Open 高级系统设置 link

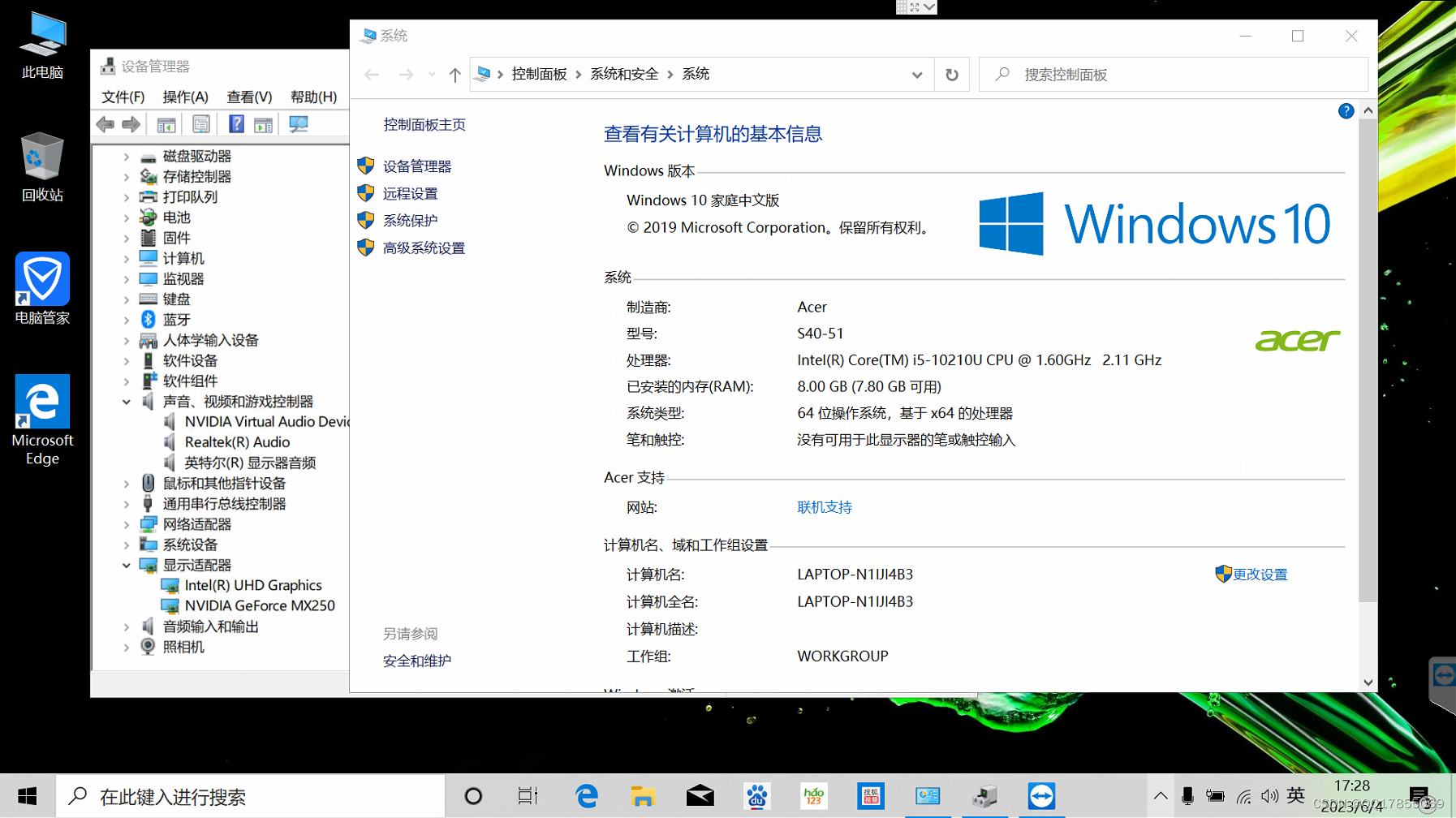click(424, 248)
